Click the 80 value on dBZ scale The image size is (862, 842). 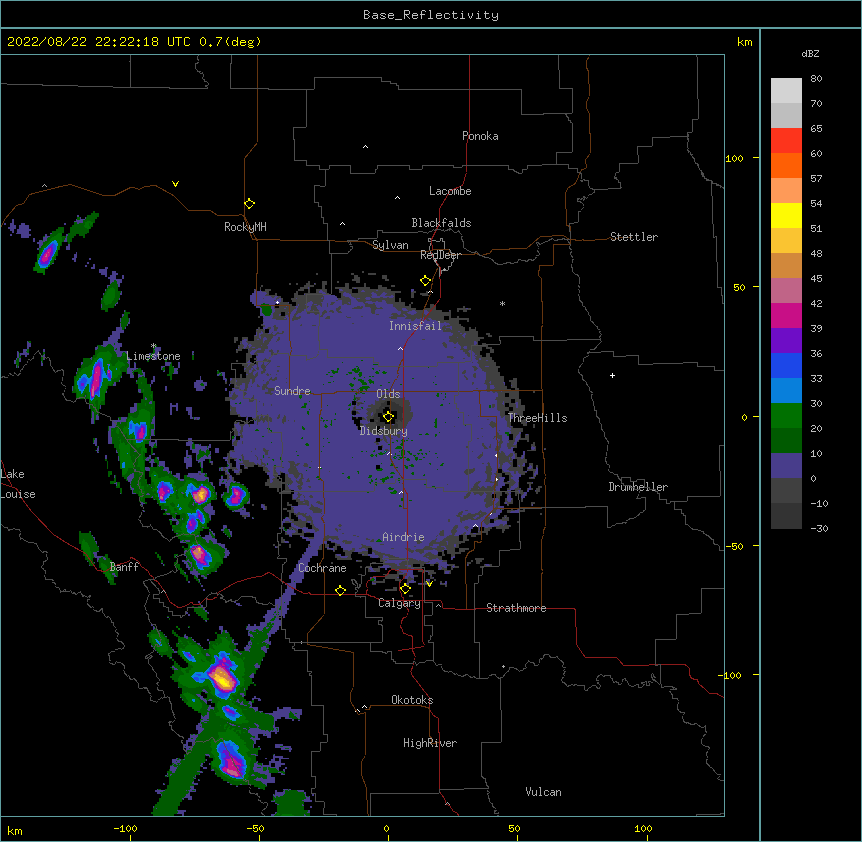816,79
